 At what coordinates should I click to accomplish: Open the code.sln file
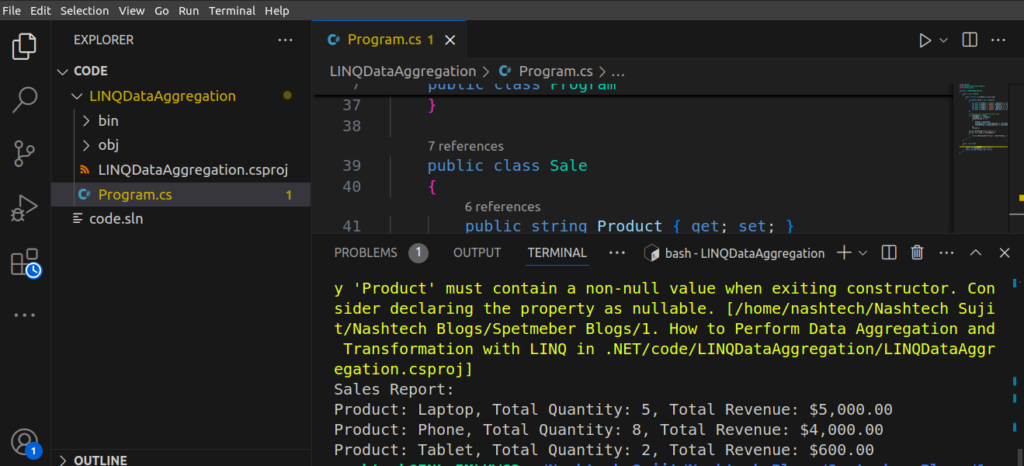tap(116, 218)
